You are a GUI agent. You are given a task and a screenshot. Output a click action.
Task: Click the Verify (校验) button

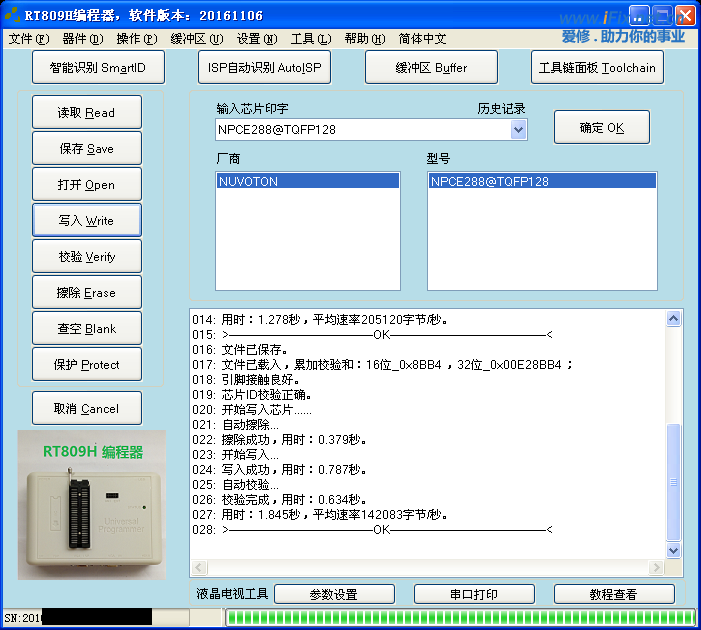[87, 257]
